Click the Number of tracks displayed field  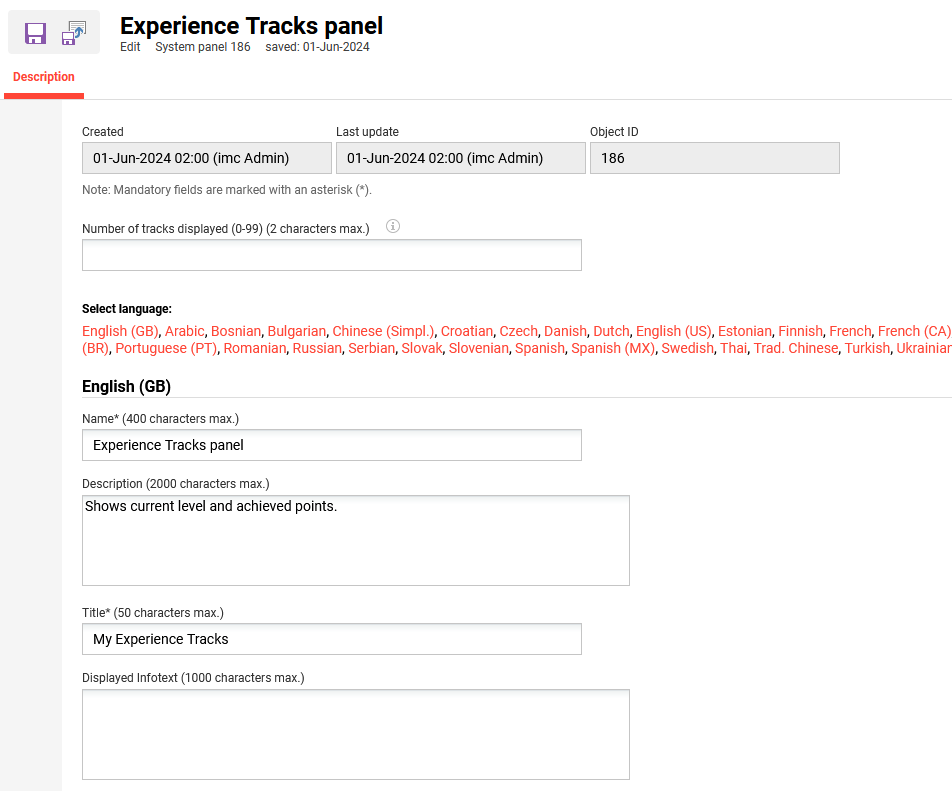click(331, 255)
